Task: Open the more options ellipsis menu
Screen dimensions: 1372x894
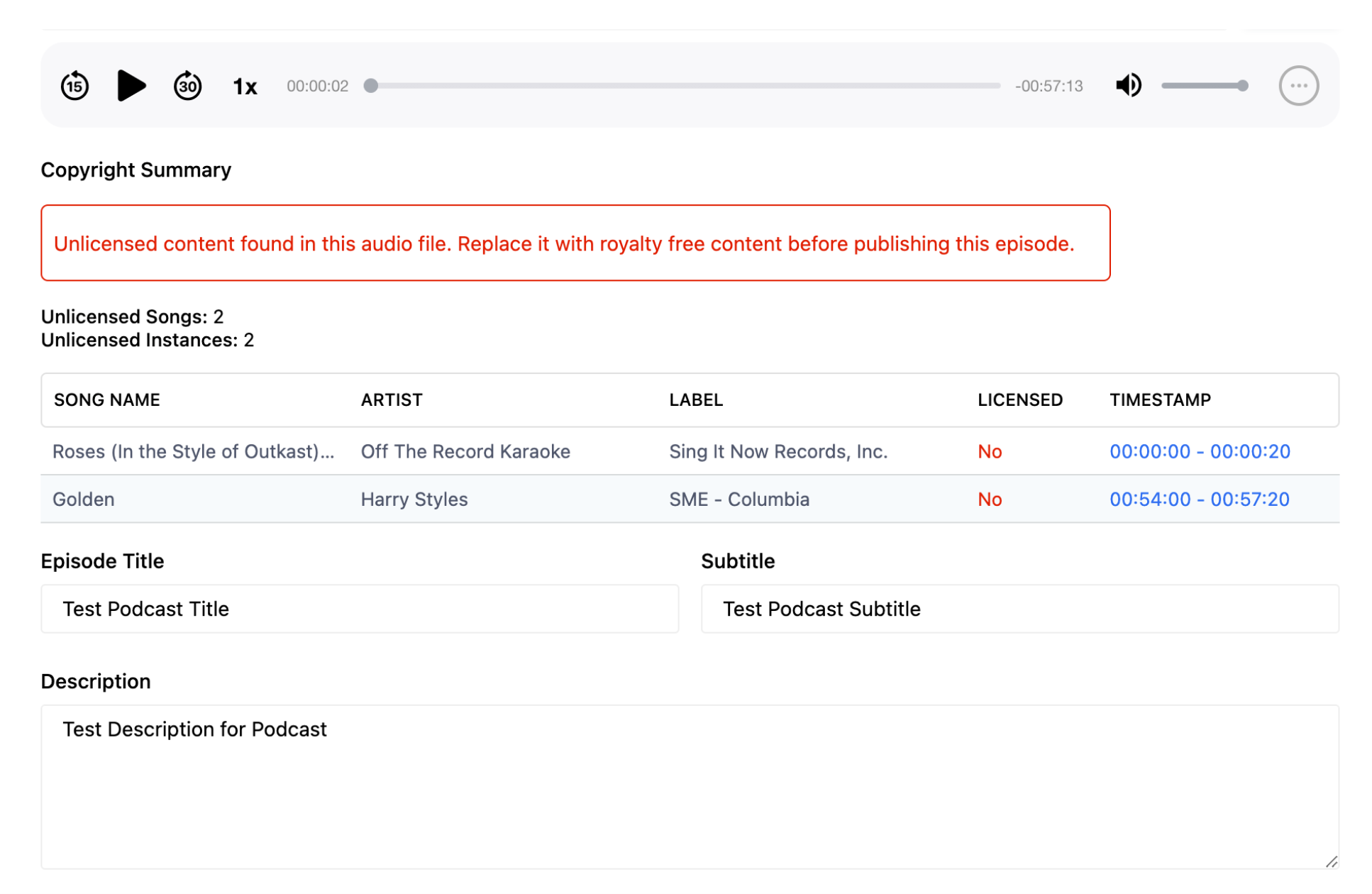Action: tap(1298, 86)
